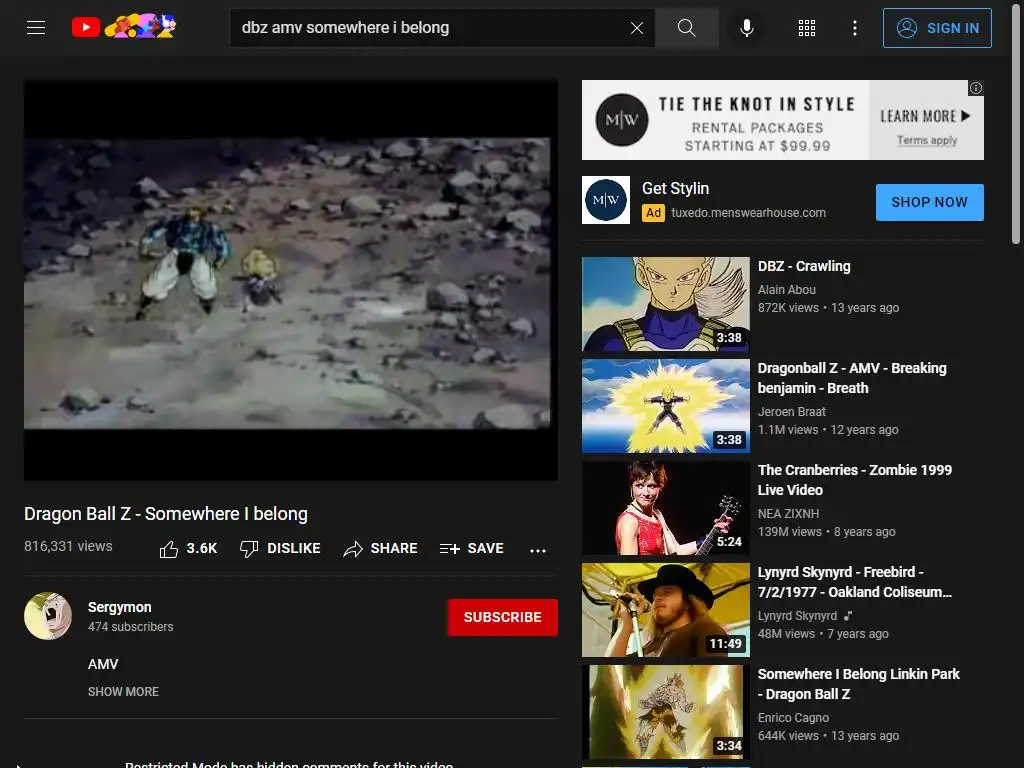1024x768 pixels.
Task: Click the video title Dragon Ball Z
Action: 166,514
